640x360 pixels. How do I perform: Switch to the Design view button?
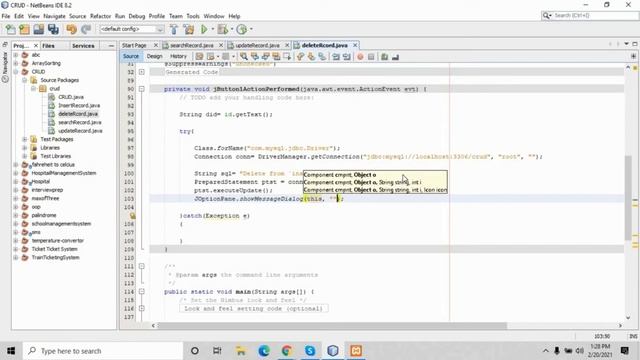click(x=154, y=56)
